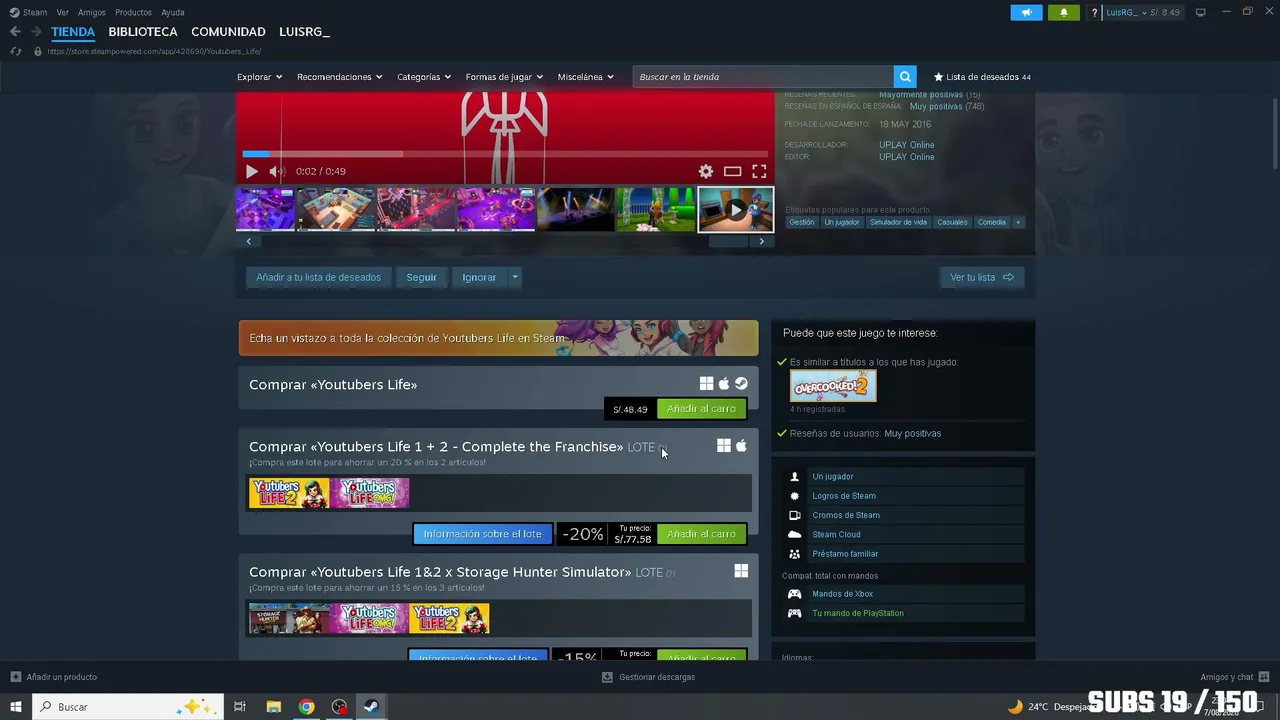Add Youtubers Life to cart at S/.48.49

[x=701, y=409]
